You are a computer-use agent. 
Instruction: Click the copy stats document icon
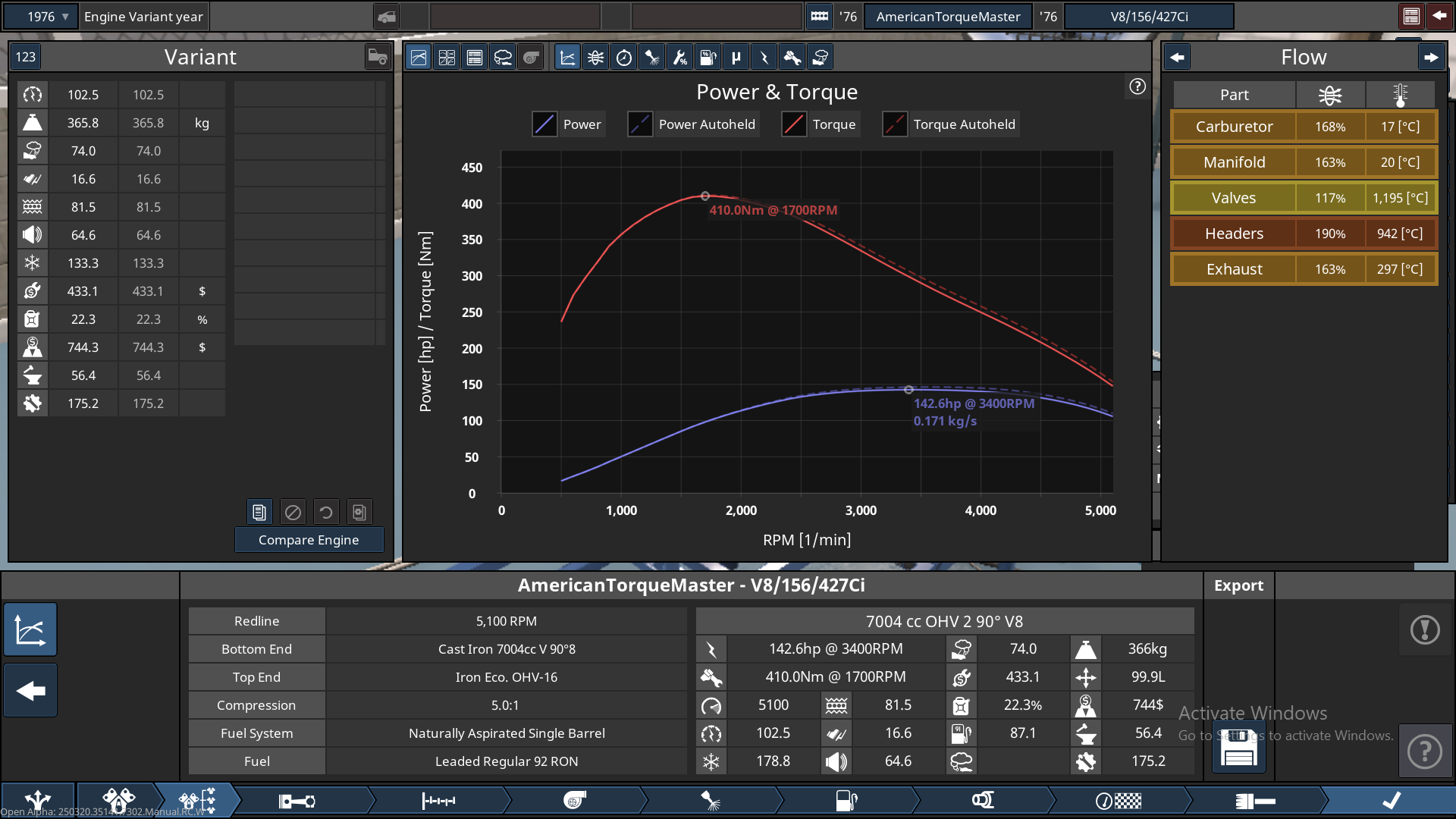coord(259,513)
